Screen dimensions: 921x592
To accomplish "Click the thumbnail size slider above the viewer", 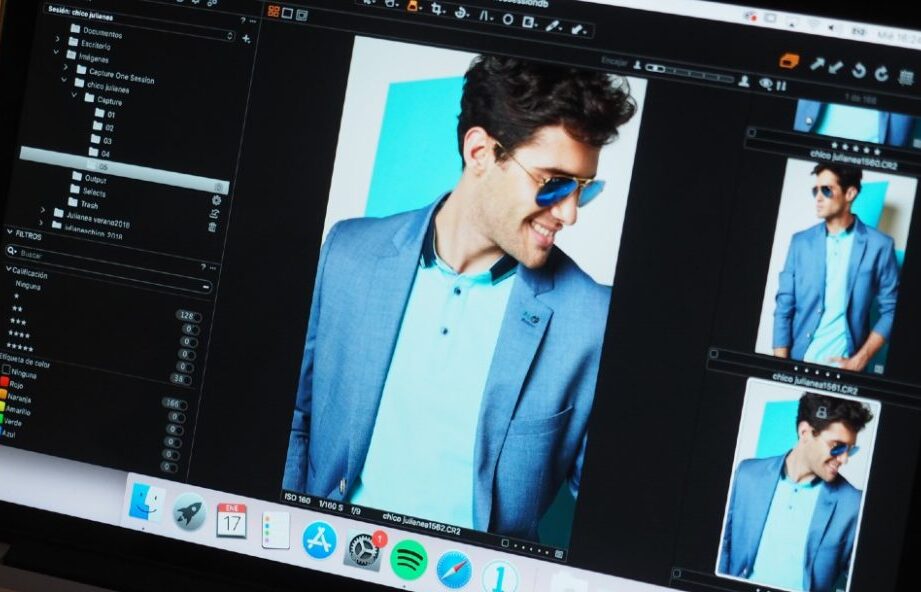I will click(x=690, y=73).
